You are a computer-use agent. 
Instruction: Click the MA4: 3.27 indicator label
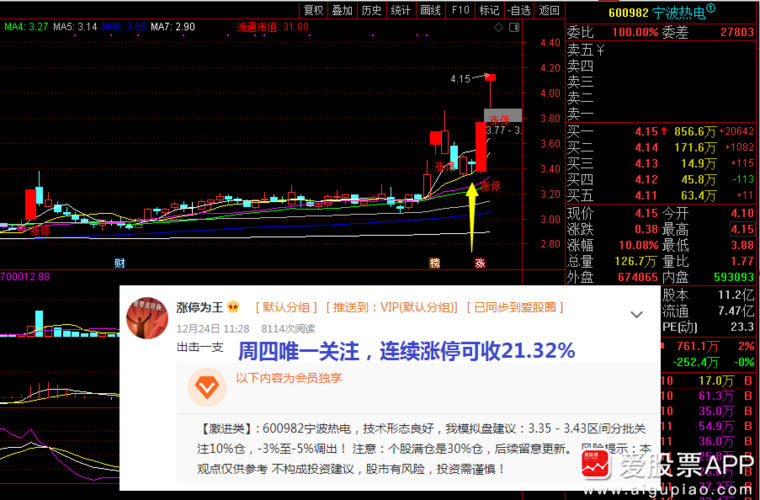click(26, 27)
